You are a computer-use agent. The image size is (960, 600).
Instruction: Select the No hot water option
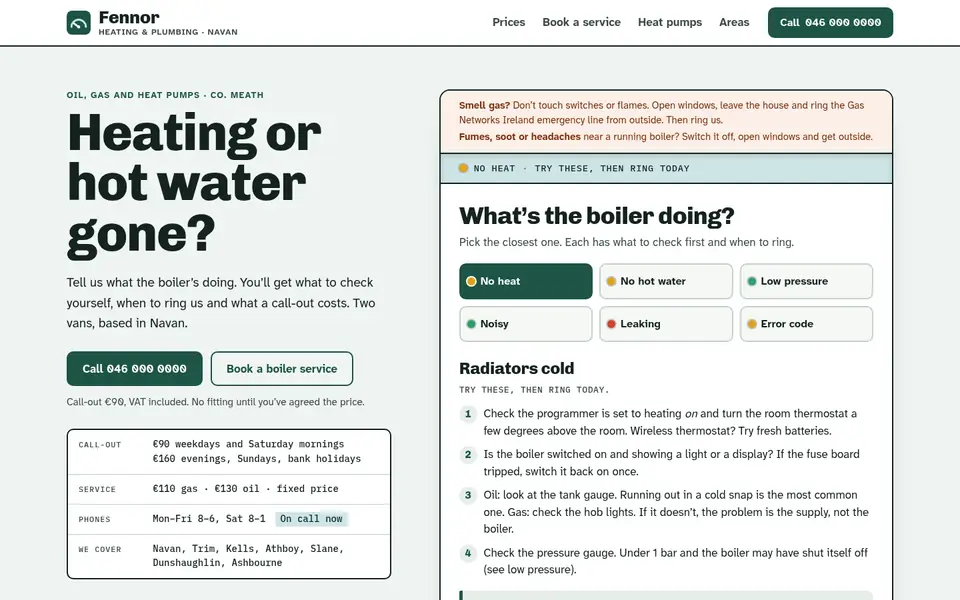pos(666,281)
